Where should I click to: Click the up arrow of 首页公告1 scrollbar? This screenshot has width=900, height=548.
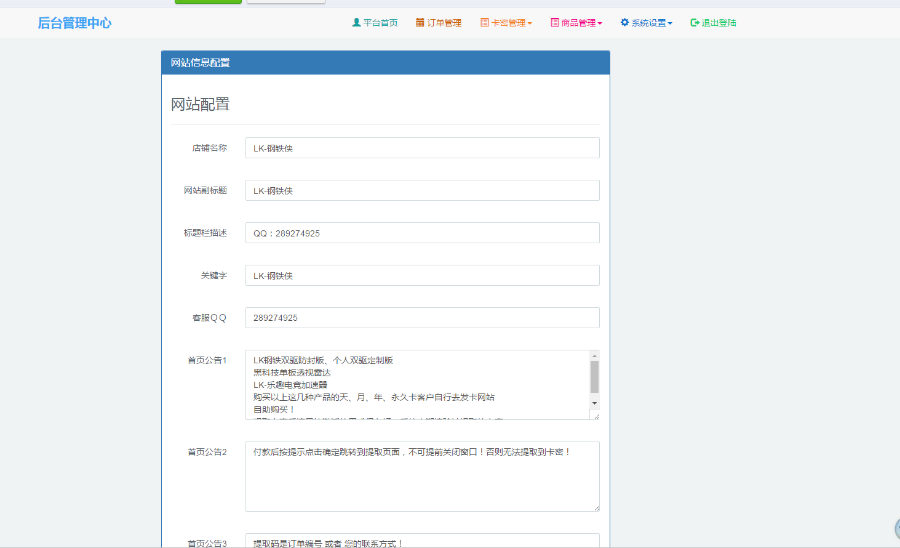click(595, 356)
